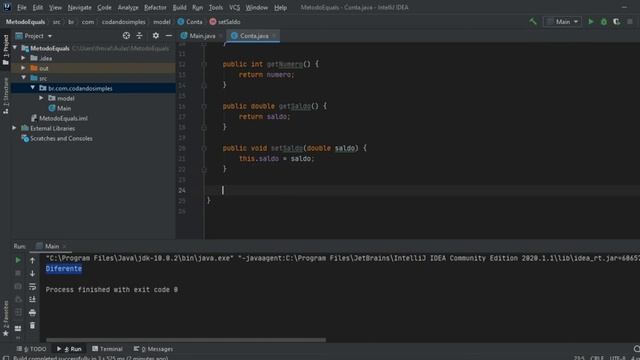Click the model breadcrumb in navigation bar
The image size is (640, 360).
(162, 22)
